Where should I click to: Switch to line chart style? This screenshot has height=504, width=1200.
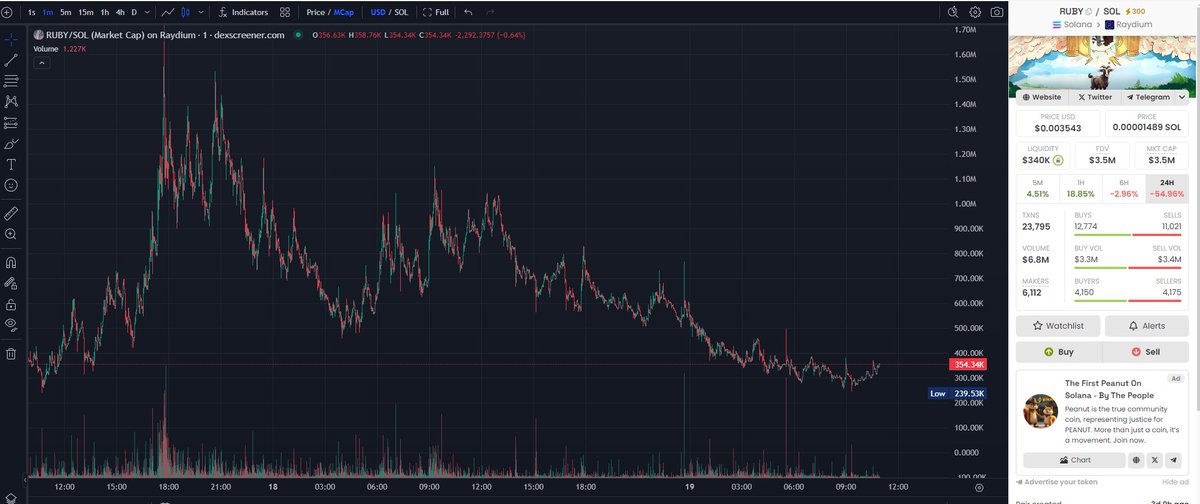pyautogui.click(x=168, y=12)
